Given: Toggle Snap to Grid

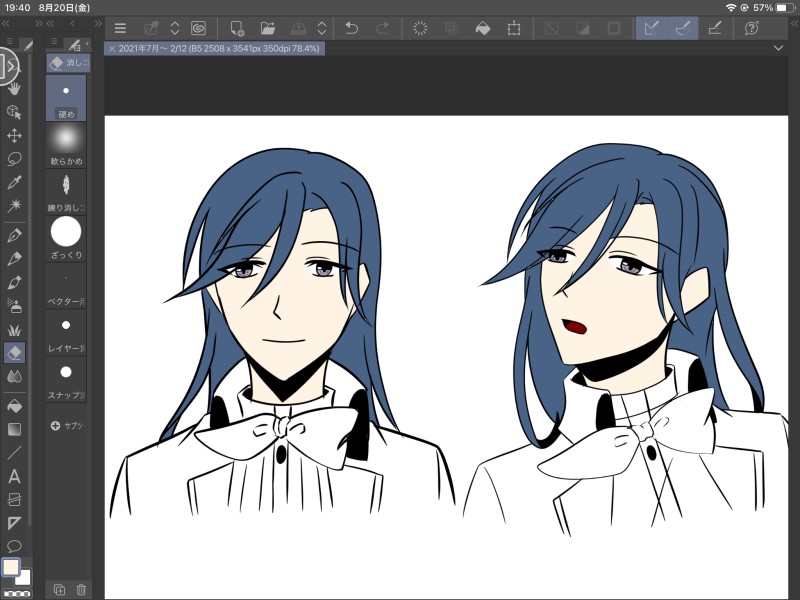Looking at the screenshot, I should pos(715,28).
